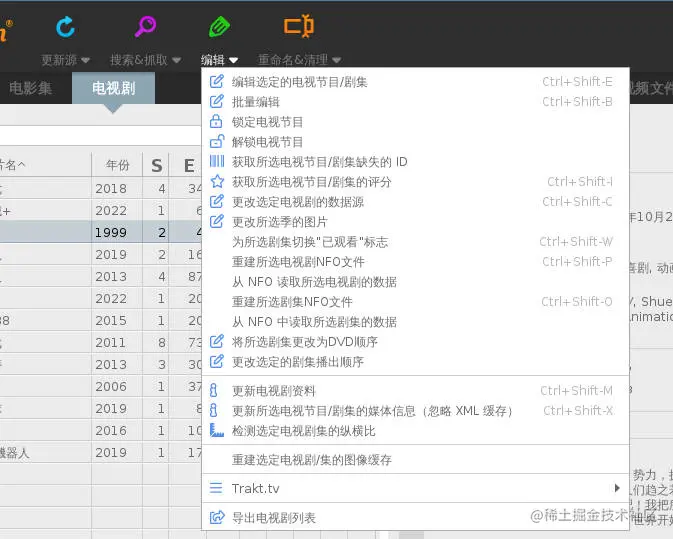Select the table row with year 2011
Image resolution: width=673 pixels, height=539 pixels.
pyautogui.click(x=101, y=342)
